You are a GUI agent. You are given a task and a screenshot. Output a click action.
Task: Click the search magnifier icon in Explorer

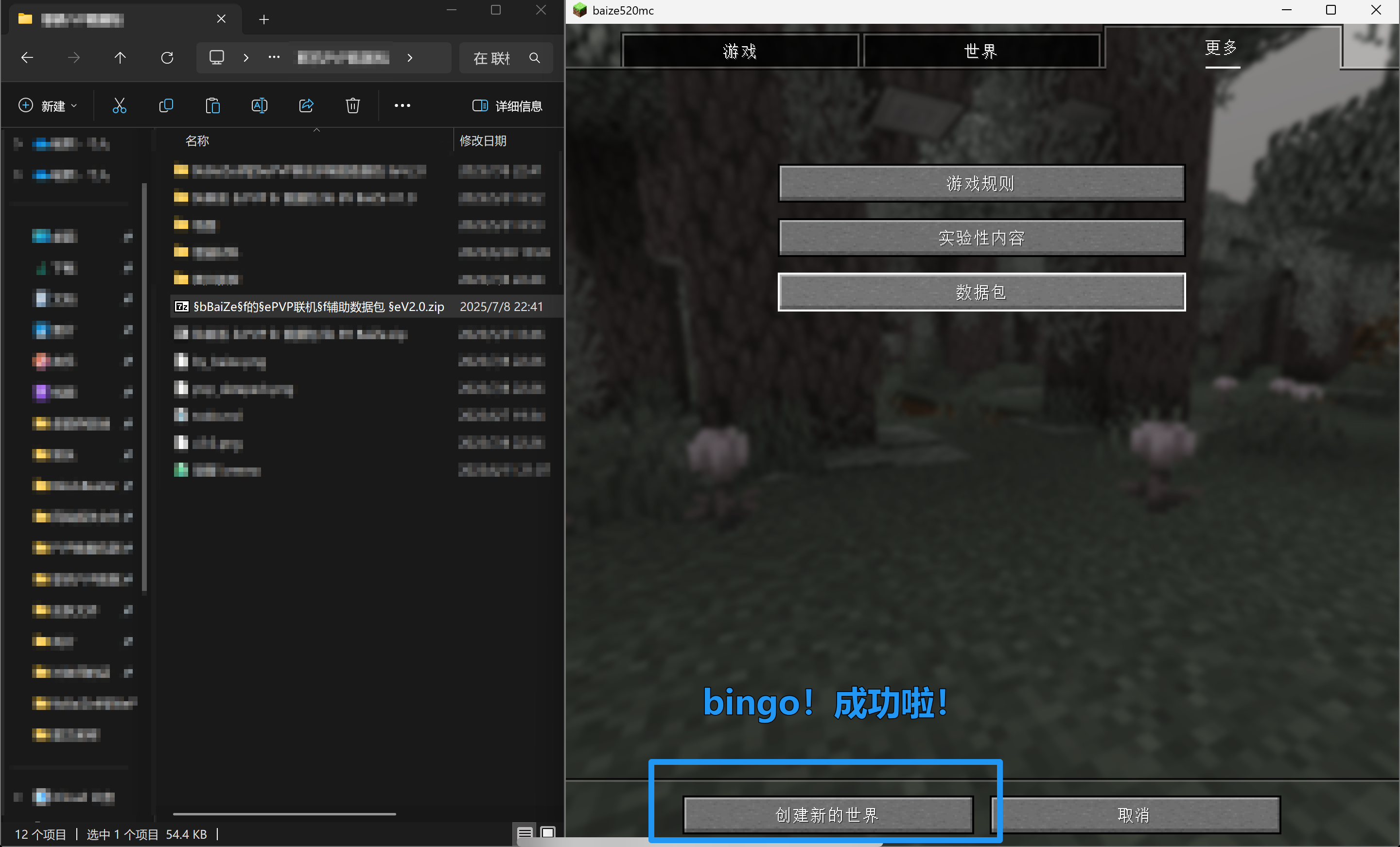(x=535, y=58)
